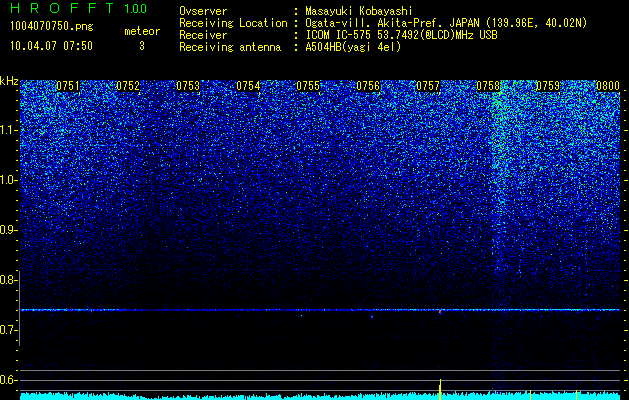Viewport: 629px width, 400px height.
Task: Click the 1.0 kHz axis label
Action: (7, 180)
